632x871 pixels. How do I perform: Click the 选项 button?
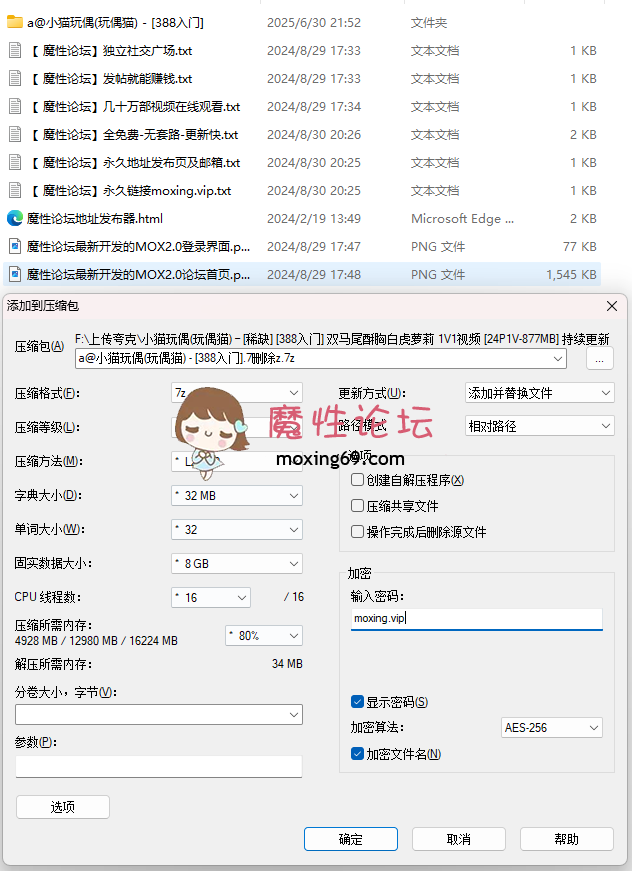click(x=63, y=807)
